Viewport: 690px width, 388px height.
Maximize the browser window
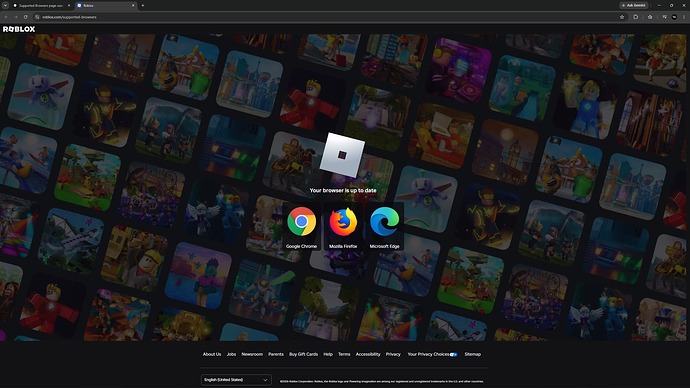click(x=672, y=5)
